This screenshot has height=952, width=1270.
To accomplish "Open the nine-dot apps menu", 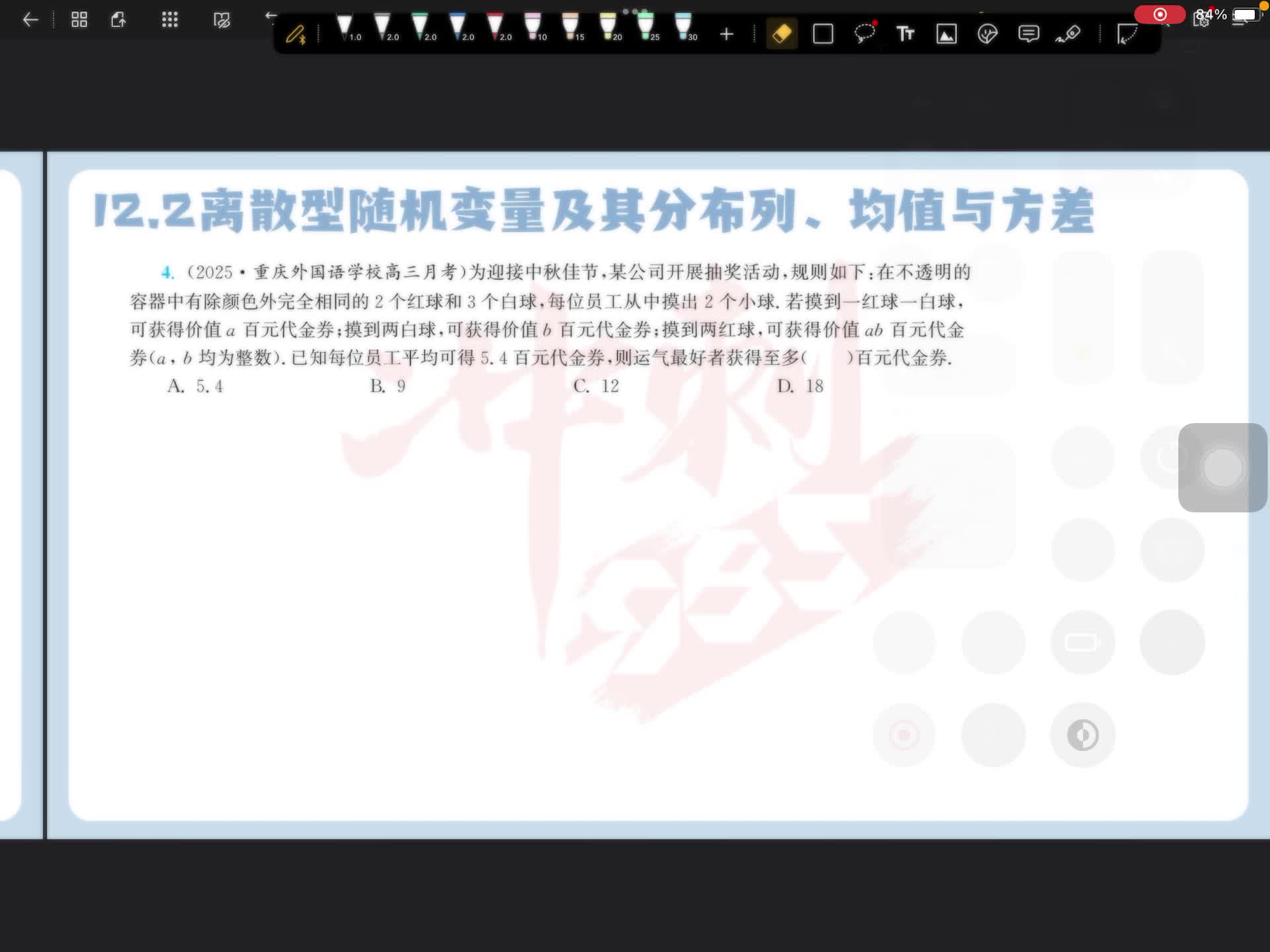I will point(170,20).
